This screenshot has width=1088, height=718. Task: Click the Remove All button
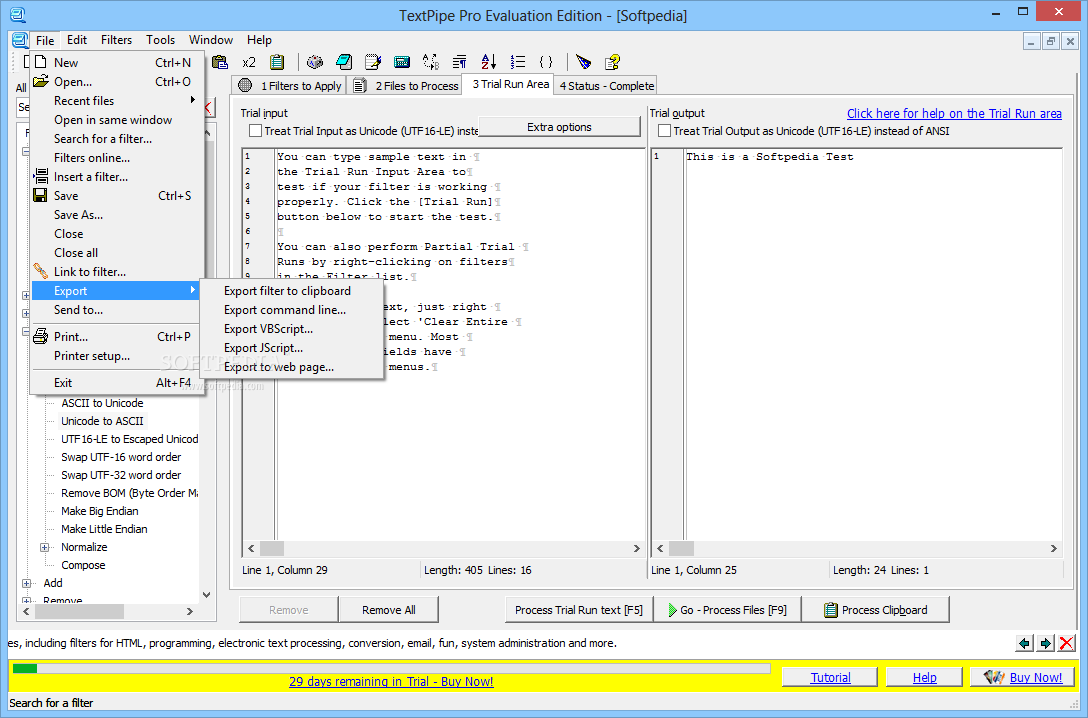point(389,610)
